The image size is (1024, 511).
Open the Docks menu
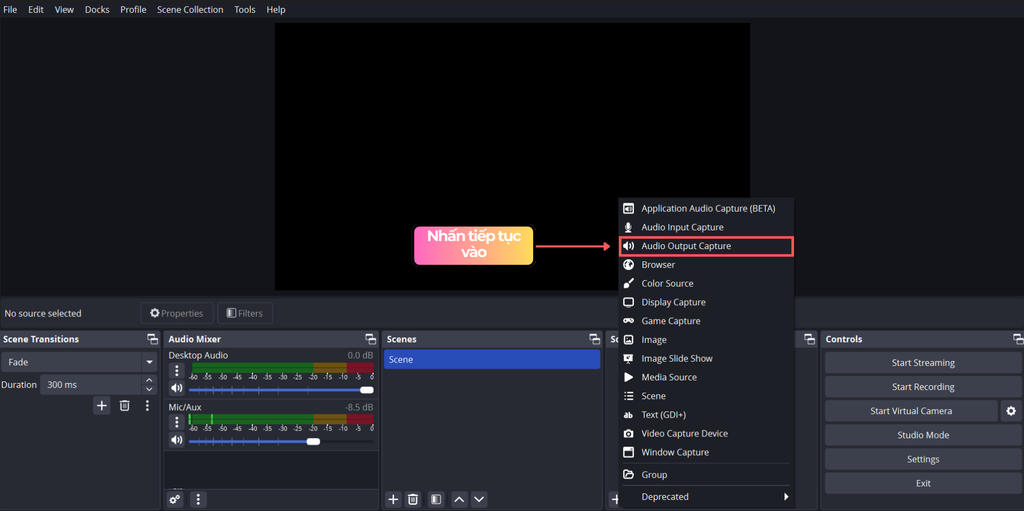pyautogui.click(x=97, y=9)
